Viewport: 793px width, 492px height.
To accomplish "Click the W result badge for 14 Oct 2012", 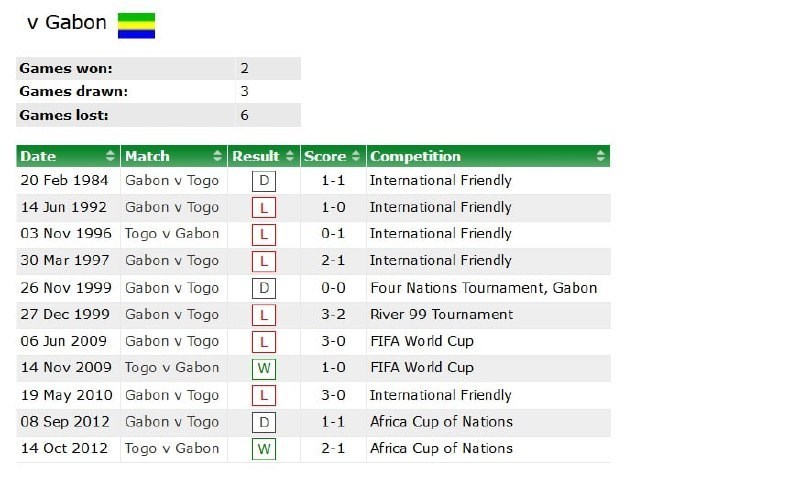I will [x=264, y=449].
